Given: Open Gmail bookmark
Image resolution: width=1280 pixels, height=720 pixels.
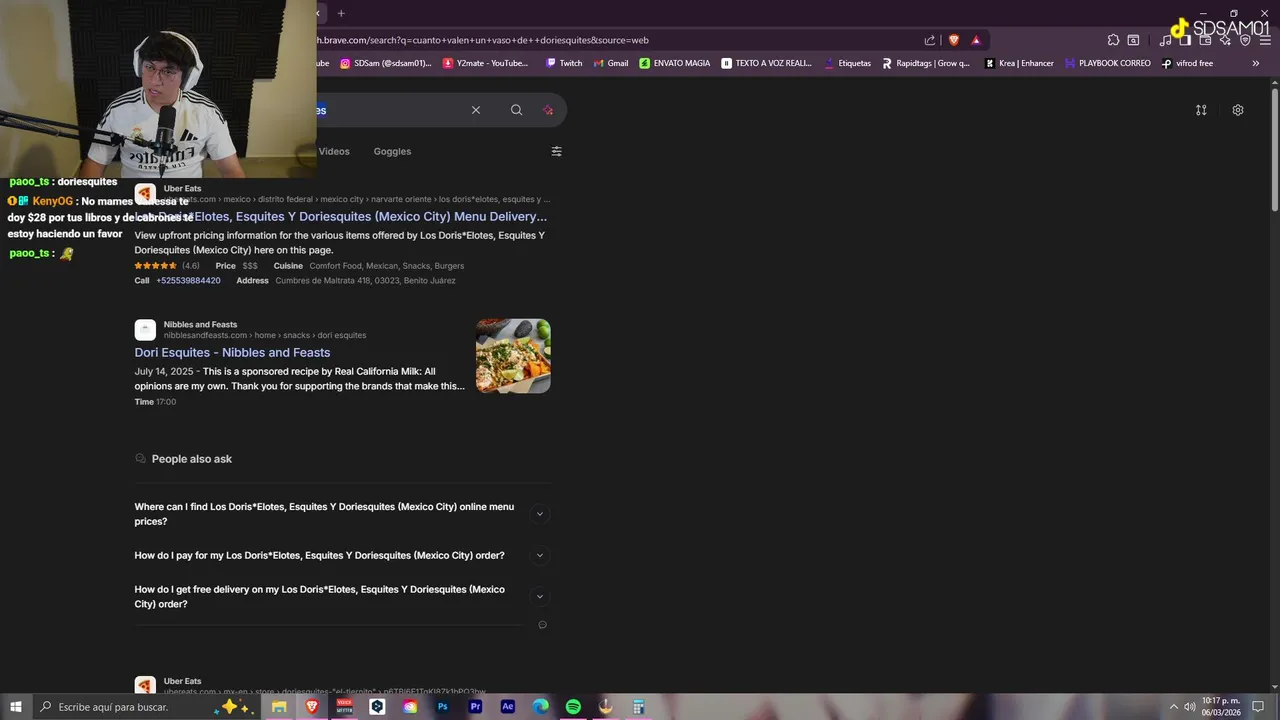Looking at the screenshot, I should click(611, 63).
